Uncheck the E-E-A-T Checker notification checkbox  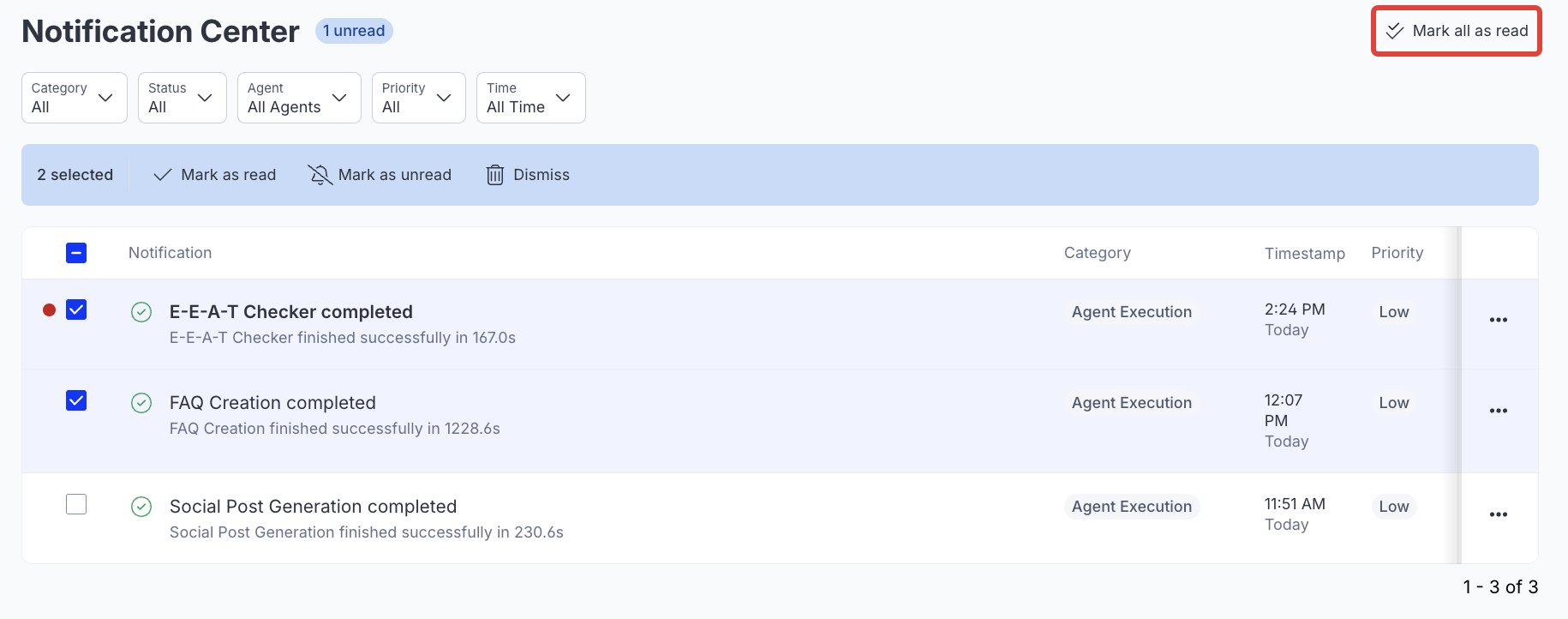[x=76, y=309]
